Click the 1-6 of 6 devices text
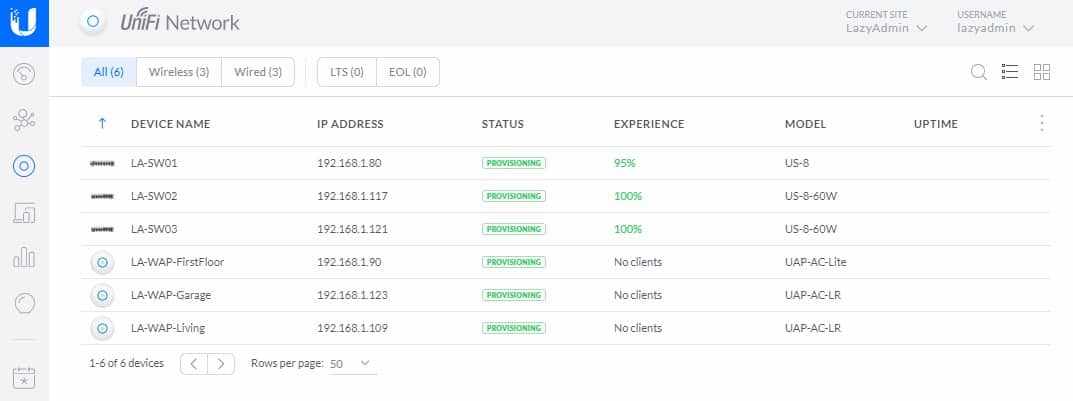The image size is (1073, 401). click(x=127, y=363)
